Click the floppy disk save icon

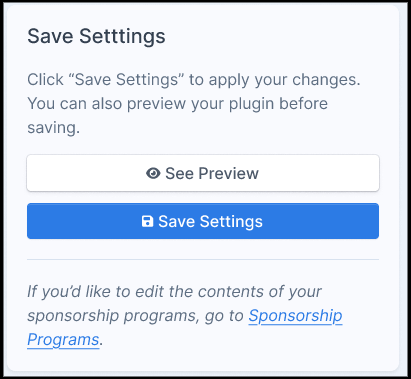147,221
